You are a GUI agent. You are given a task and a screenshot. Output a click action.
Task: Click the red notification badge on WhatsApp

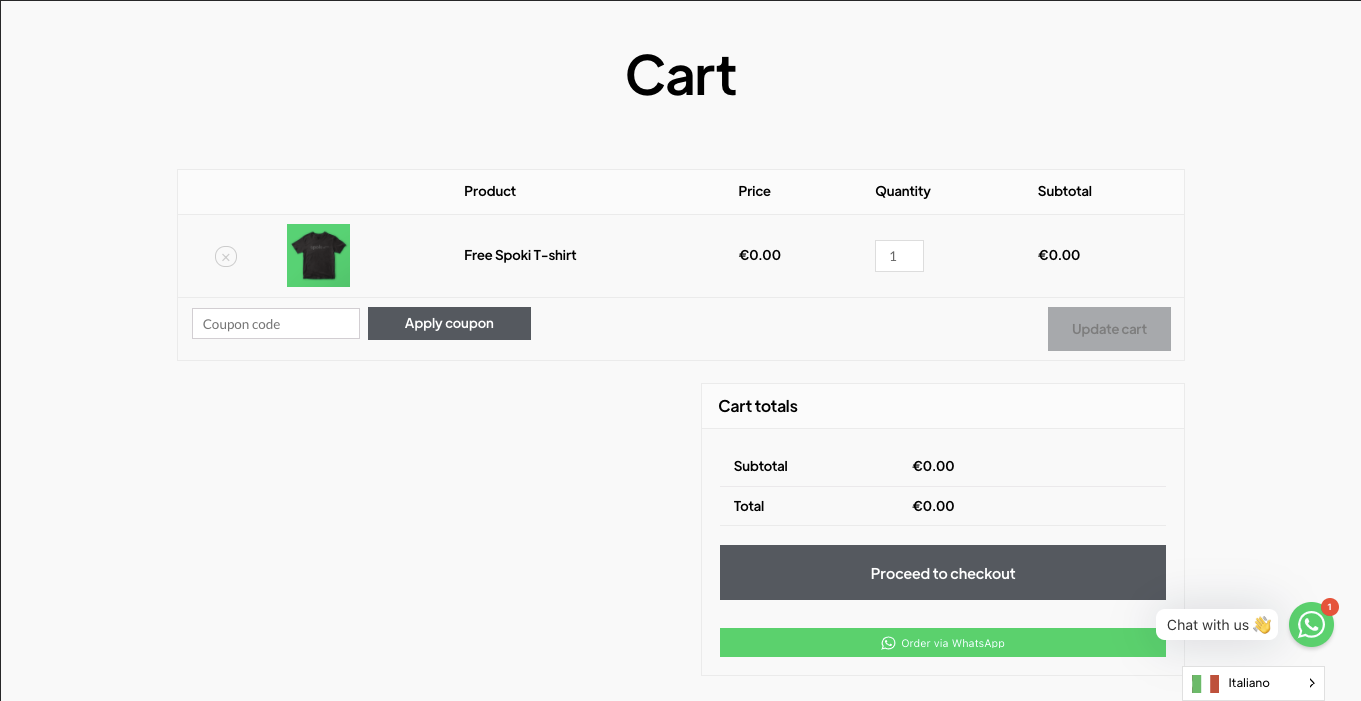pos(1329,607)
